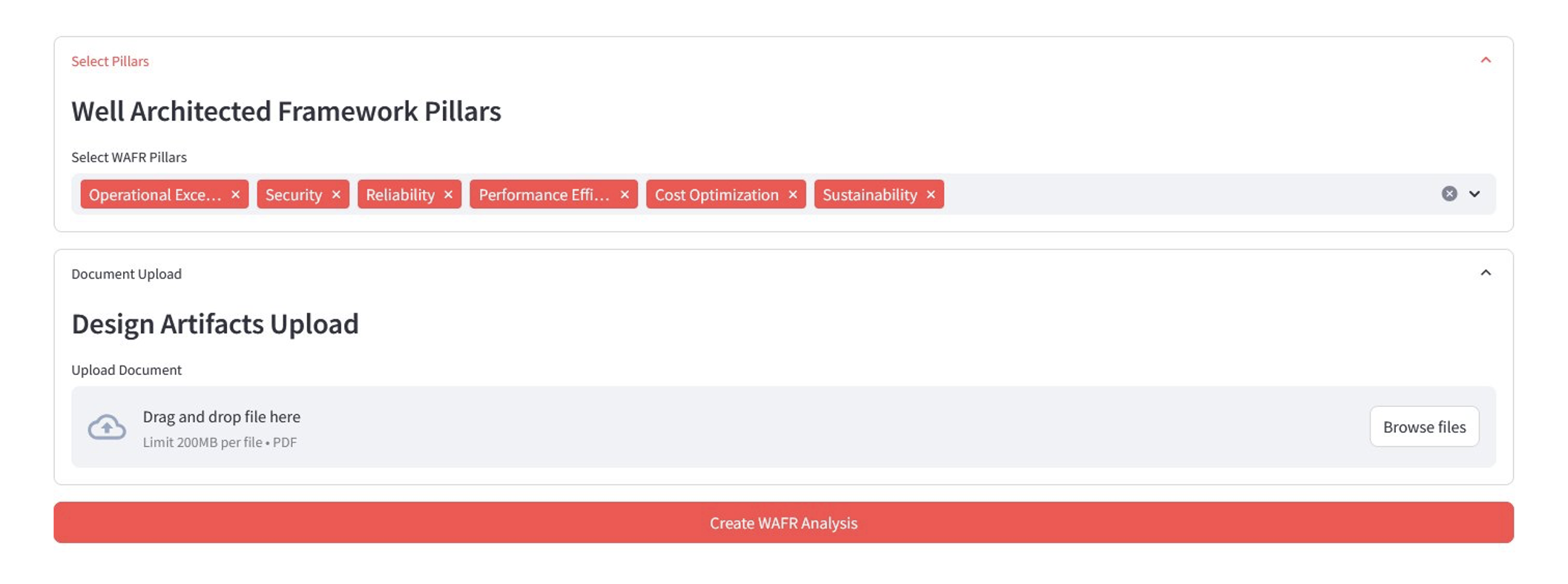Viewport: 1568px width, 584px height.
Task: Click the cloud upload icon
Action: click(106, 427)
